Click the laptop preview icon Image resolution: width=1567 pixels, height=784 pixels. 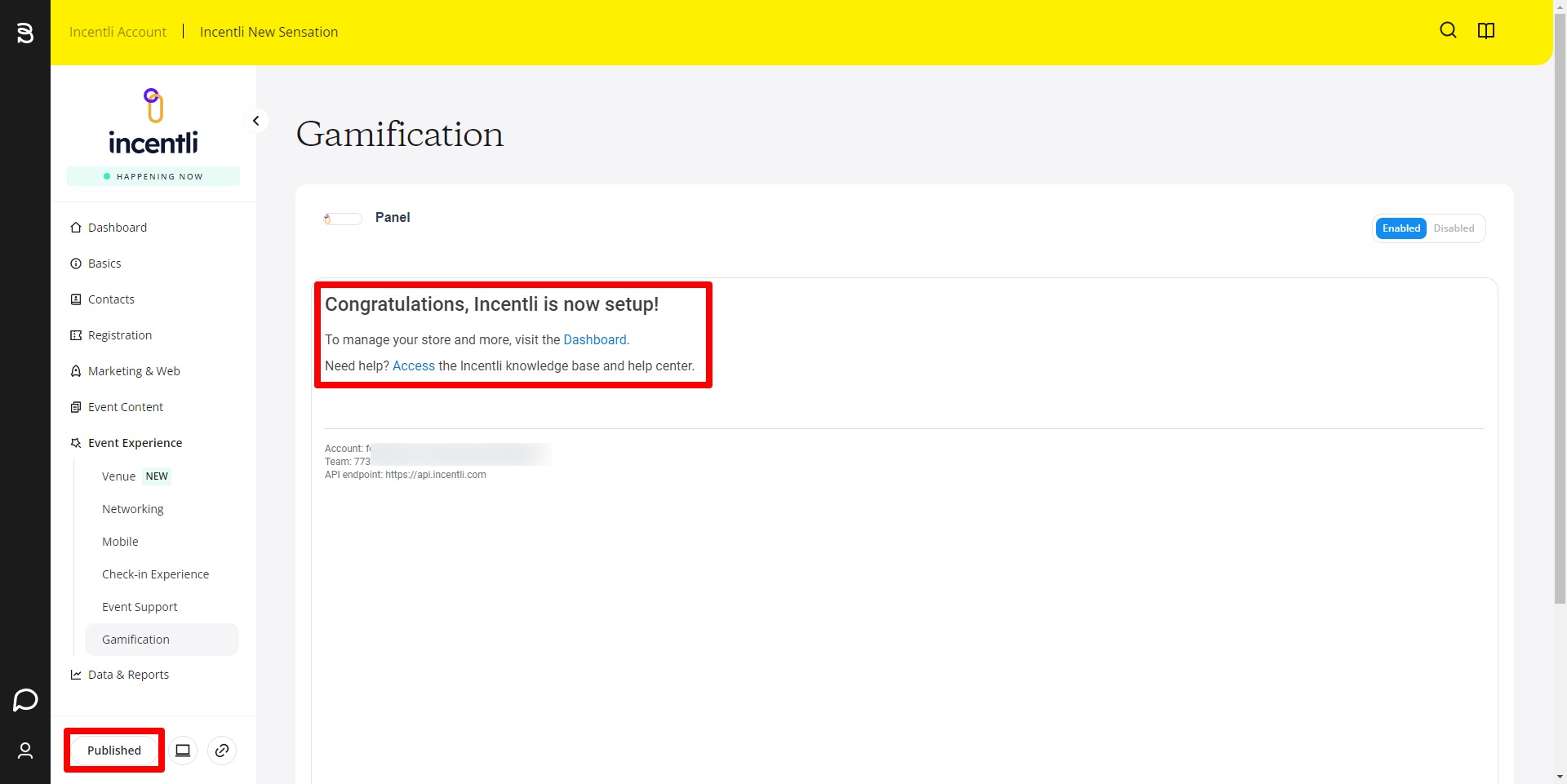pyautogui.click(x=183, y=751)
